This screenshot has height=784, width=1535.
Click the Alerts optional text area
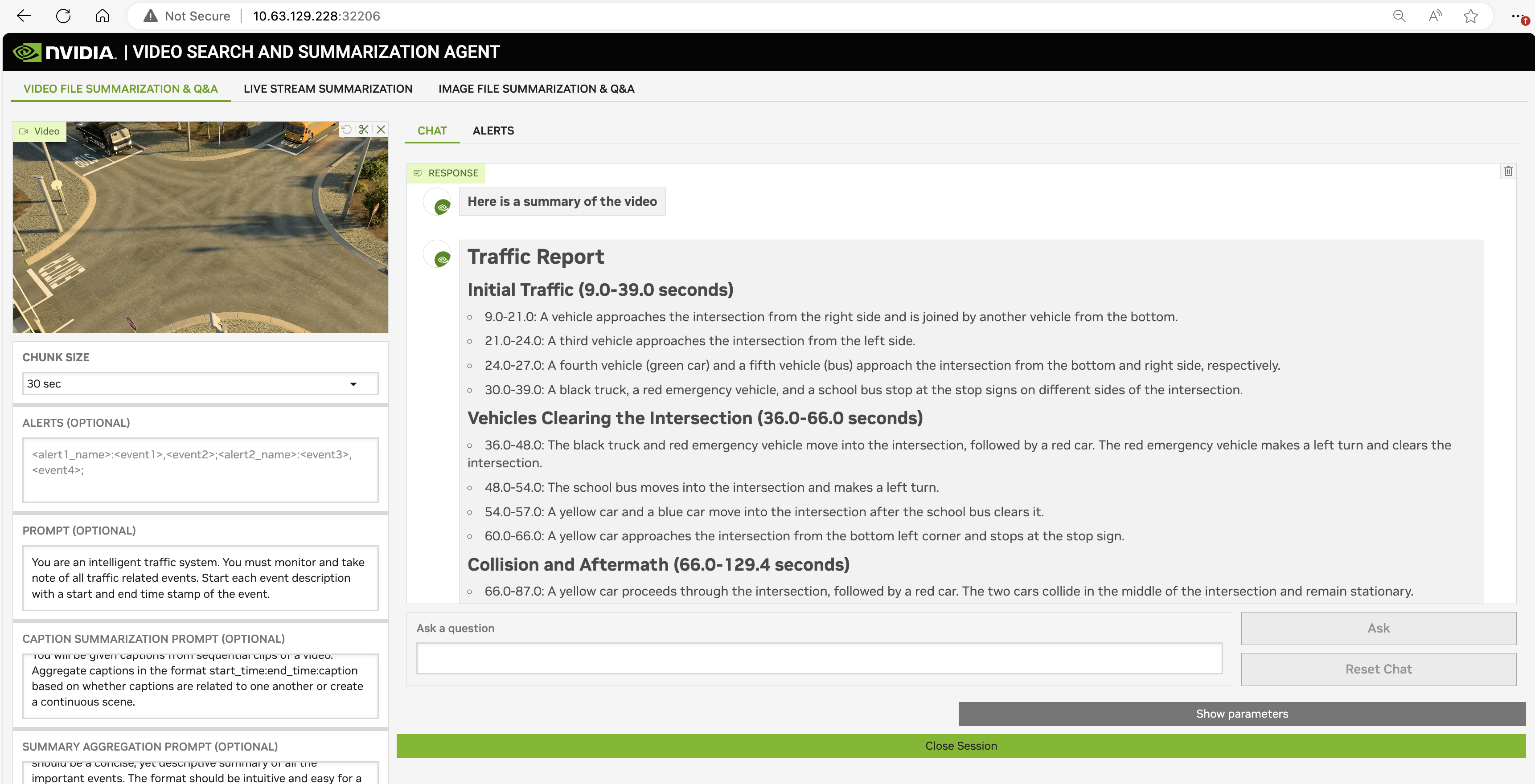(200, 470)
